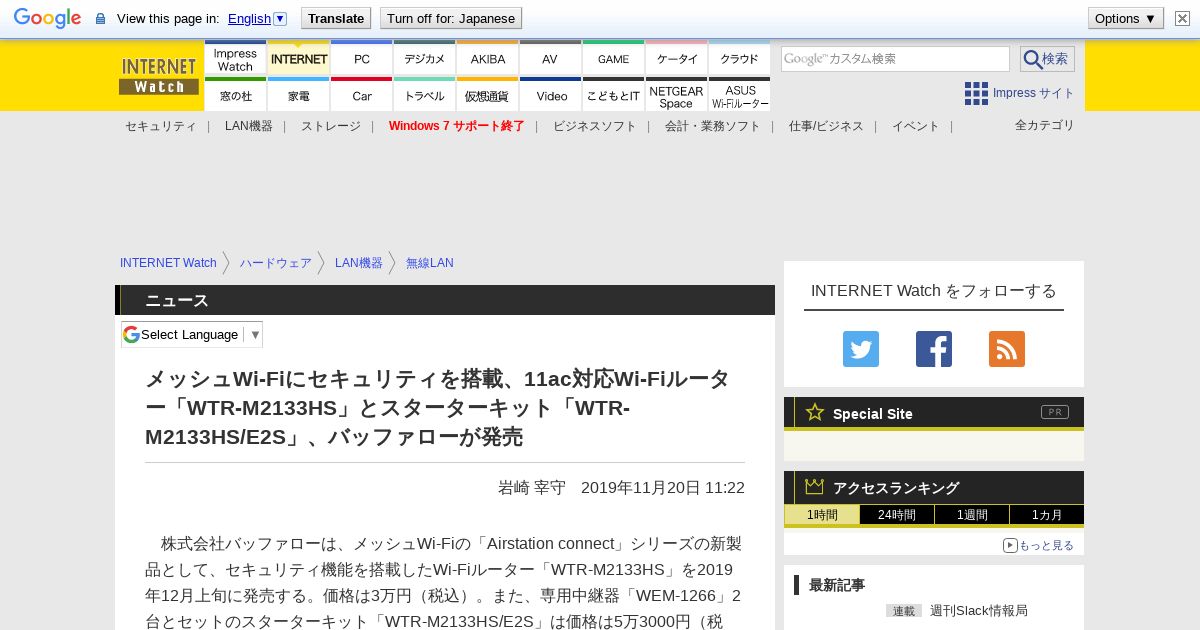Image resolution: width=1200 pixels, height=630 pixels.
Task: Open the イベント category
Action: coord(916,126)
